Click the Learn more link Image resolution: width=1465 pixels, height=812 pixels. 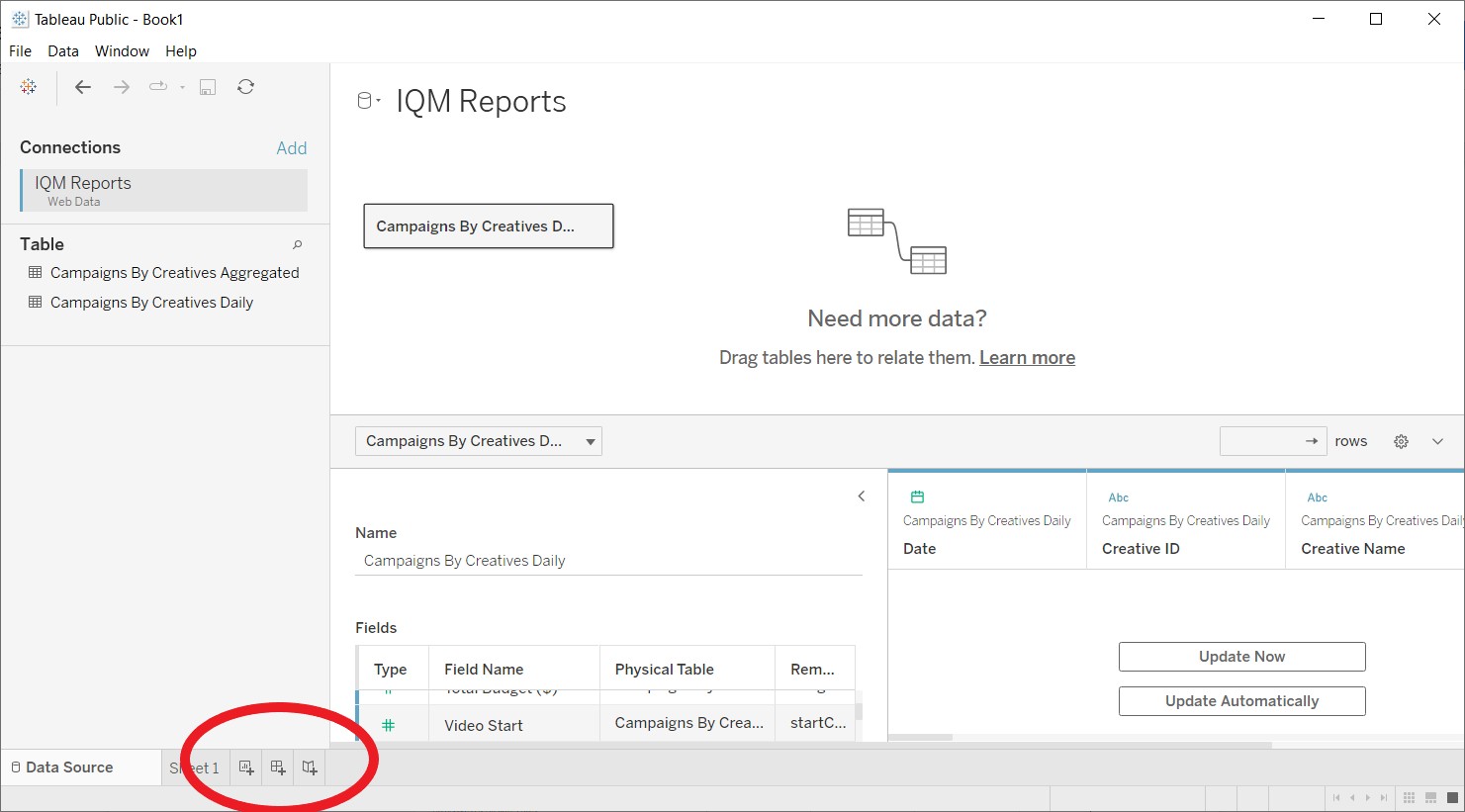tap(1027, 358)
